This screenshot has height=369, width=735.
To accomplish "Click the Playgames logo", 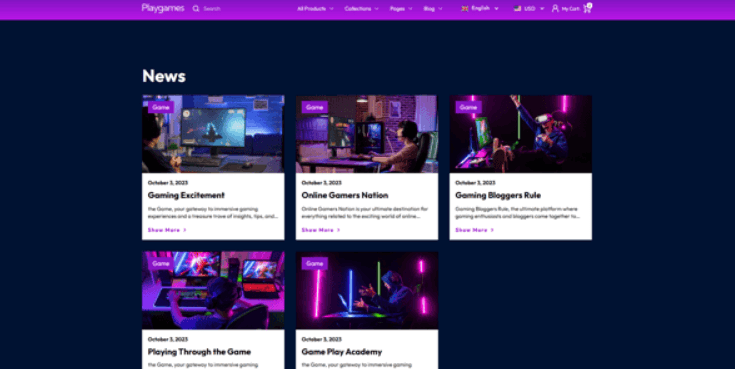I will tap(163, 8).
